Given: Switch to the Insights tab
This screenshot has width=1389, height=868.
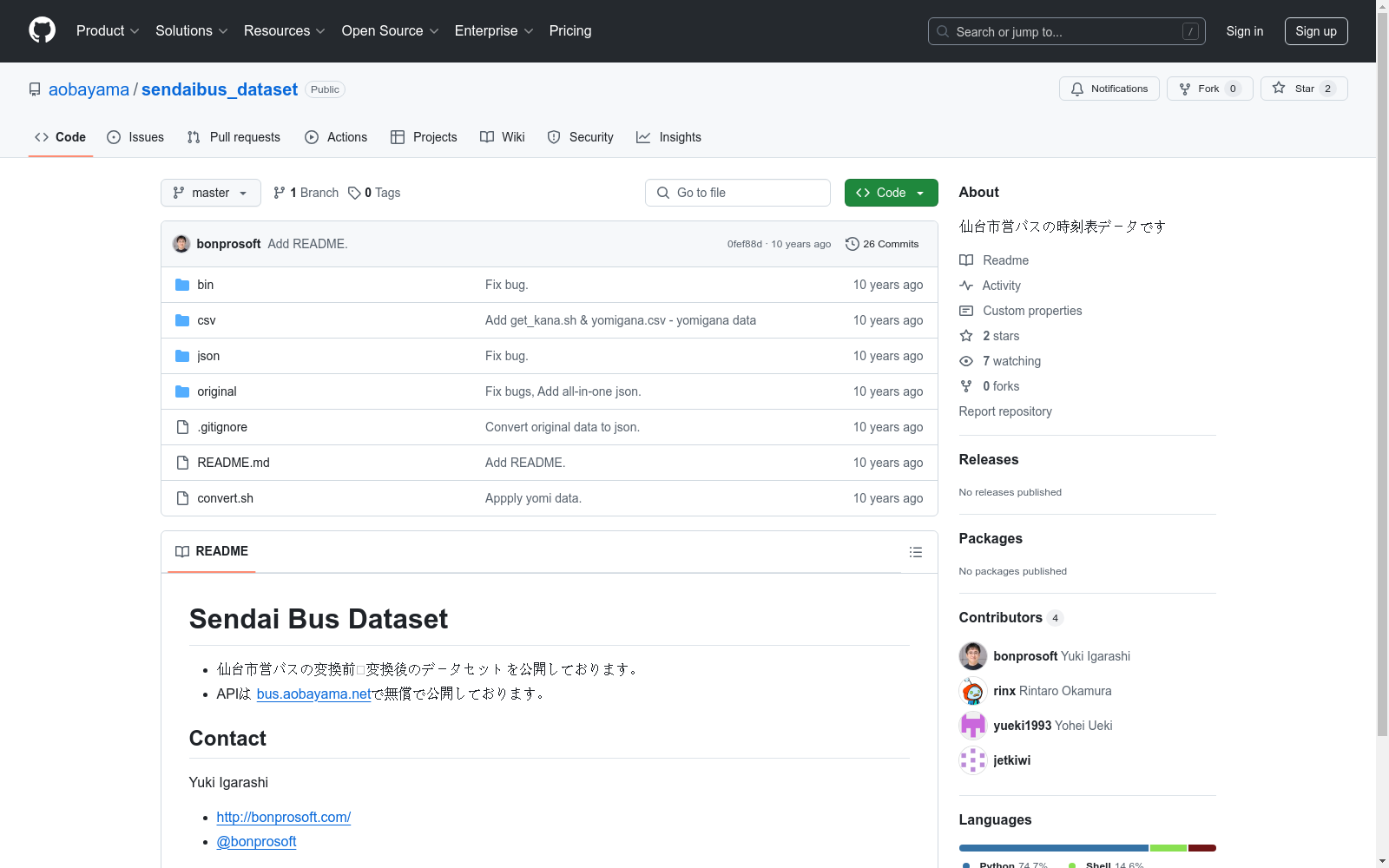Looking at the screenshot, I should click(x=668, y=137).
